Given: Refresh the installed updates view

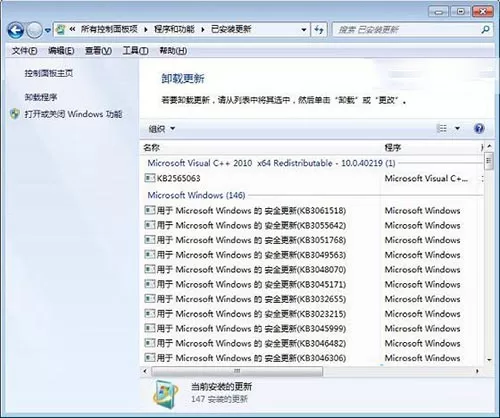Looking at the screenshot, I should 319,30.
